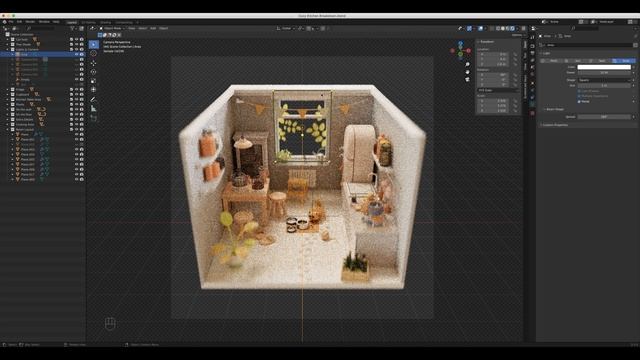Toggle viewport overlays icon
This screenshot has width=640, height=360.
pos(481,29)
